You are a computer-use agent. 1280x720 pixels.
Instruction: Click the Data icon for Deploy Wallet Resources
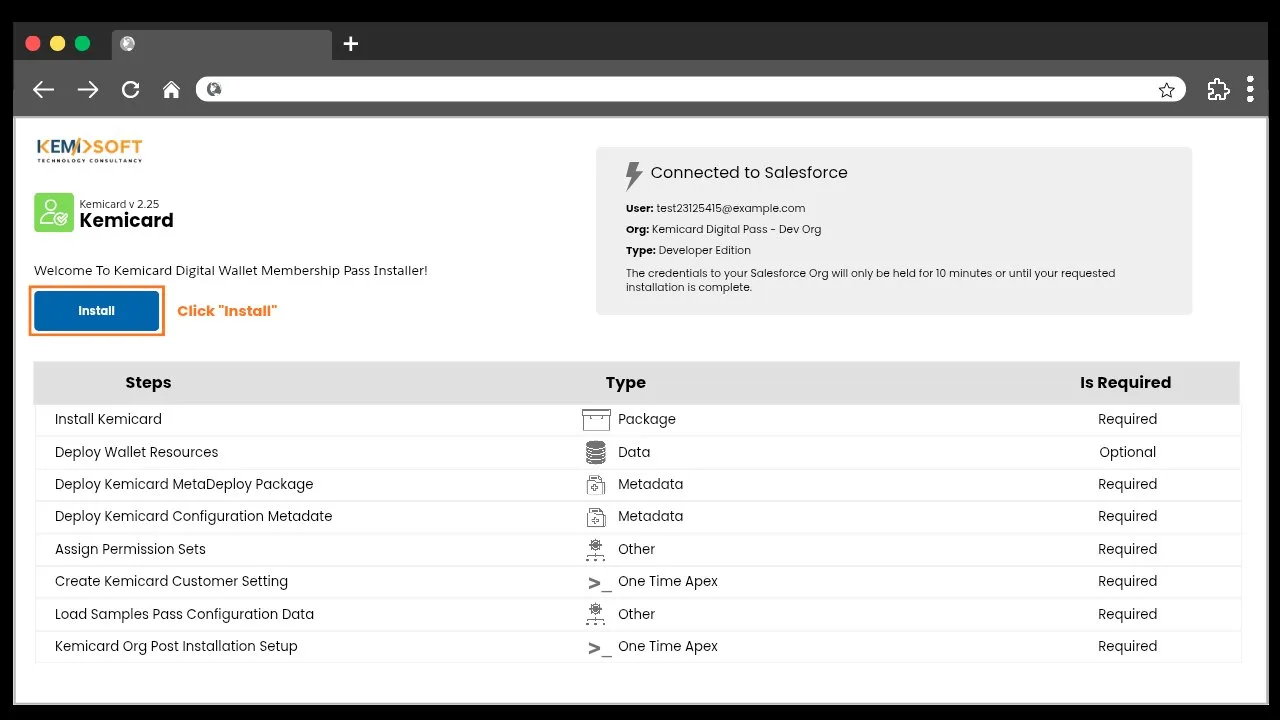[596, 452]
